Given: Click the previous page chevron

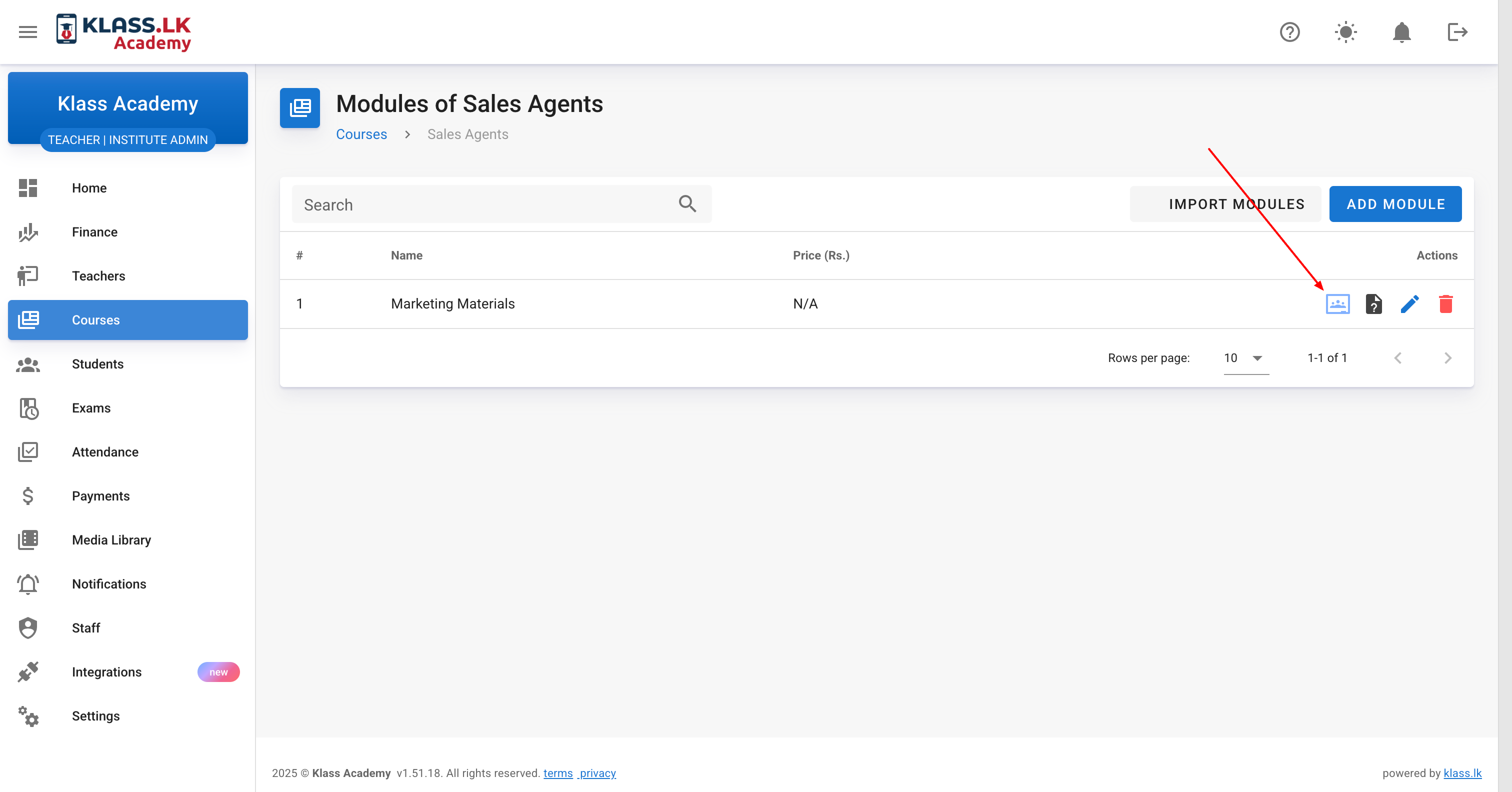Looking at the screenshot, I should tap(1398, 357).
